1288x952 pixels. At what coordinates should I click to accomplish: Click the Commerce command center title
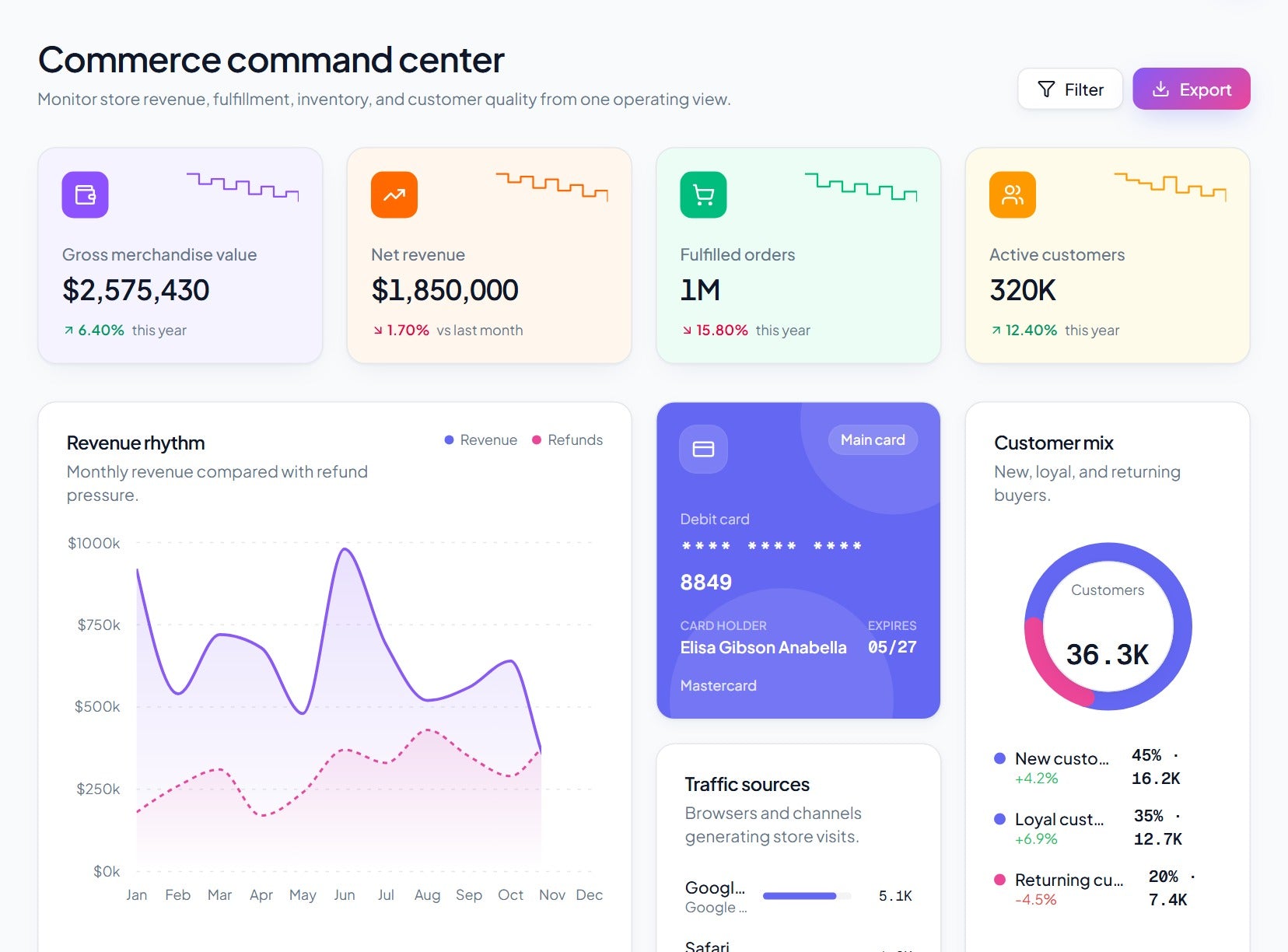click(271, 60)
